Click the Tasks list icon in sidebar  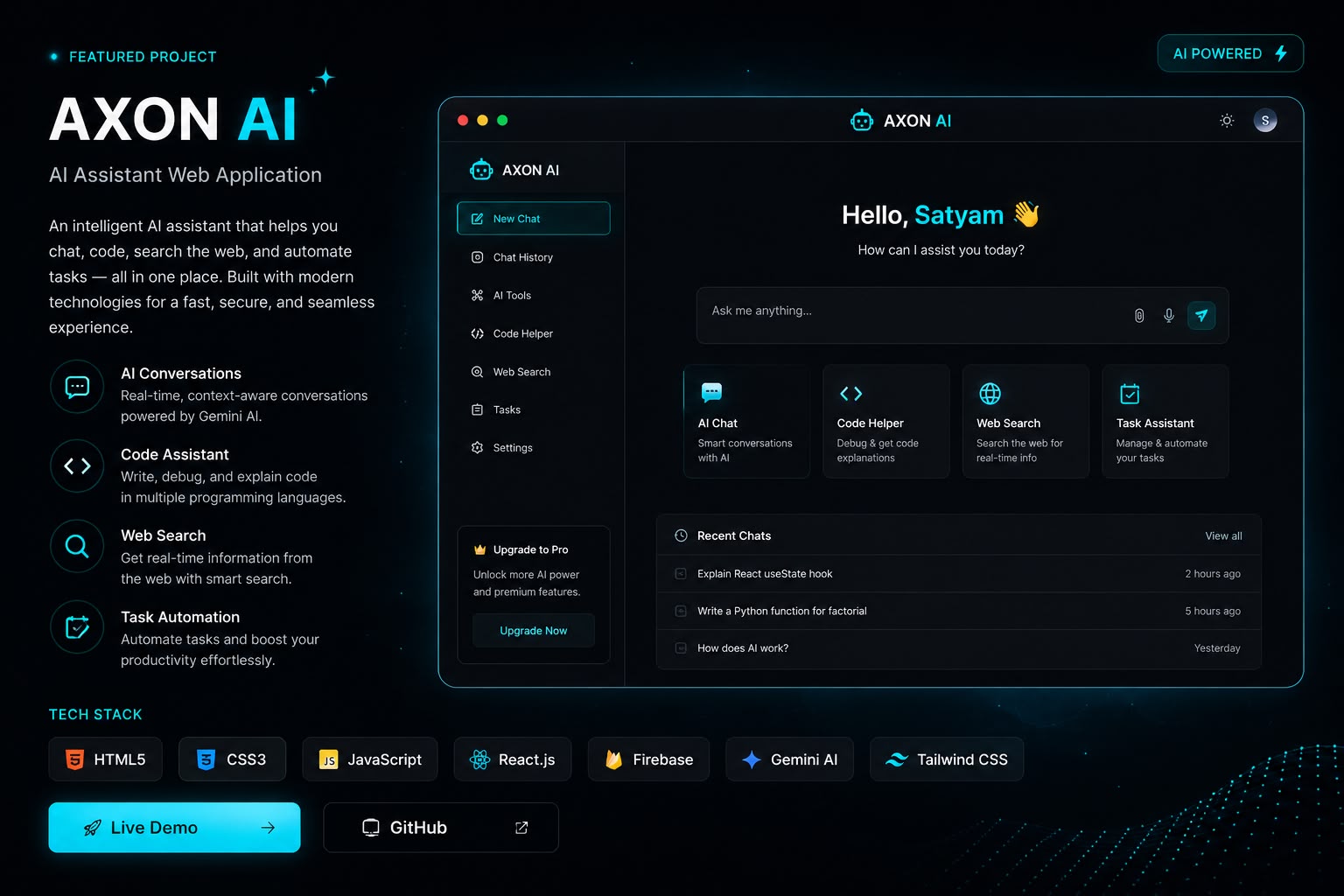(477, 409)
